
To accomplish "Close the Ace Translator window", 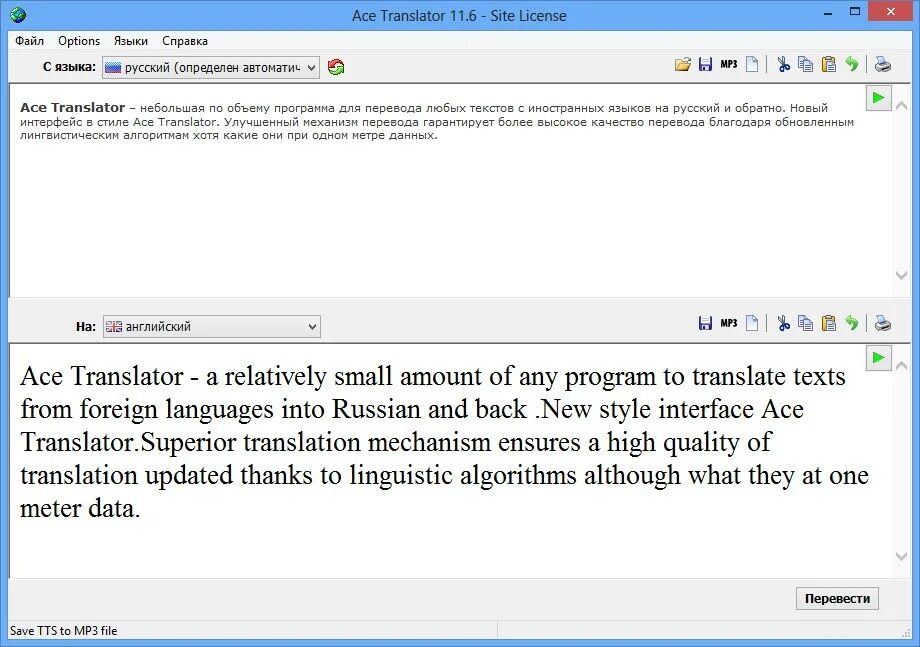I will (x=891, y=12).
